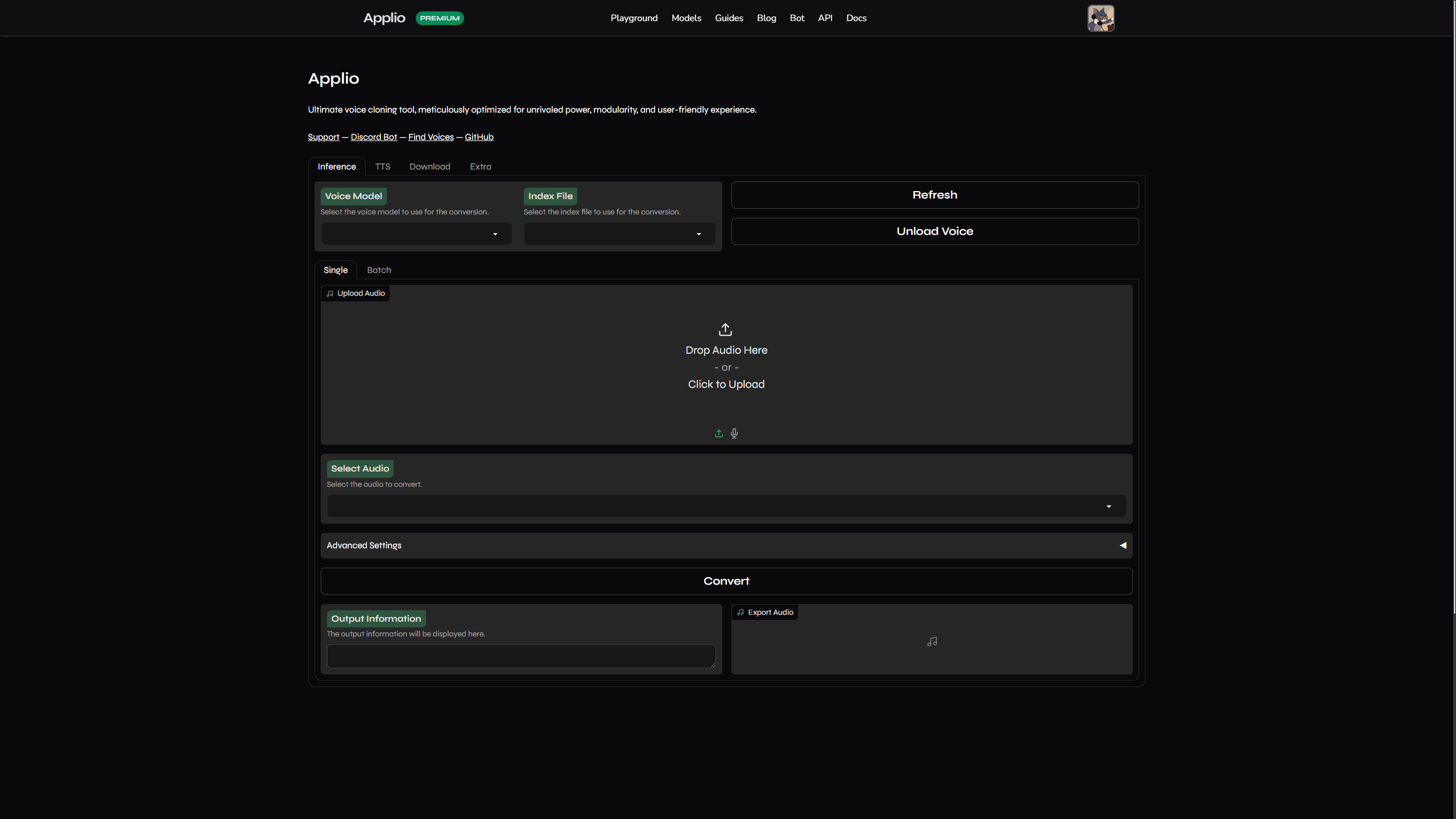Viewport: 1456px width, 819px height.
Task: Open the Select Audio dropdown
Action: [726, 506]
